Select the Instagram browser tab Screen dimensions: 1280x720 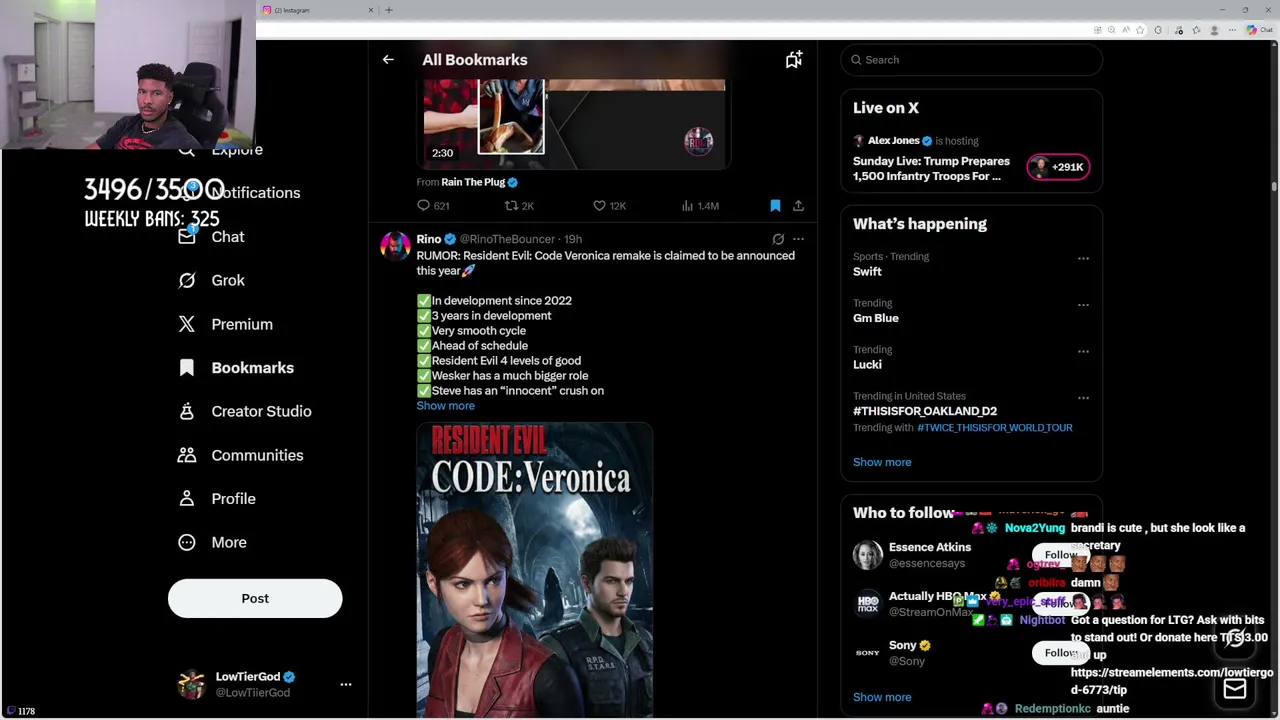point(318,10)
